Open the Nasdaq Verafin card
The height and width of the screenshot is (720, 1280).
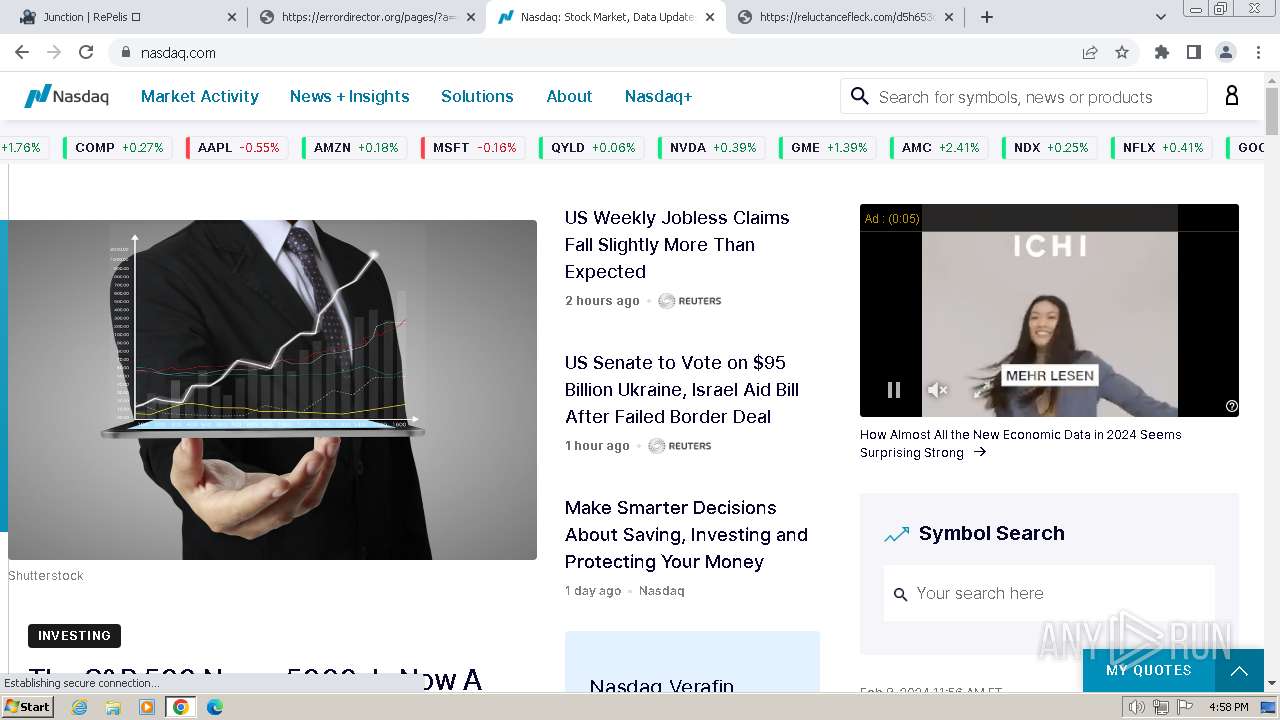click(692, 662)
